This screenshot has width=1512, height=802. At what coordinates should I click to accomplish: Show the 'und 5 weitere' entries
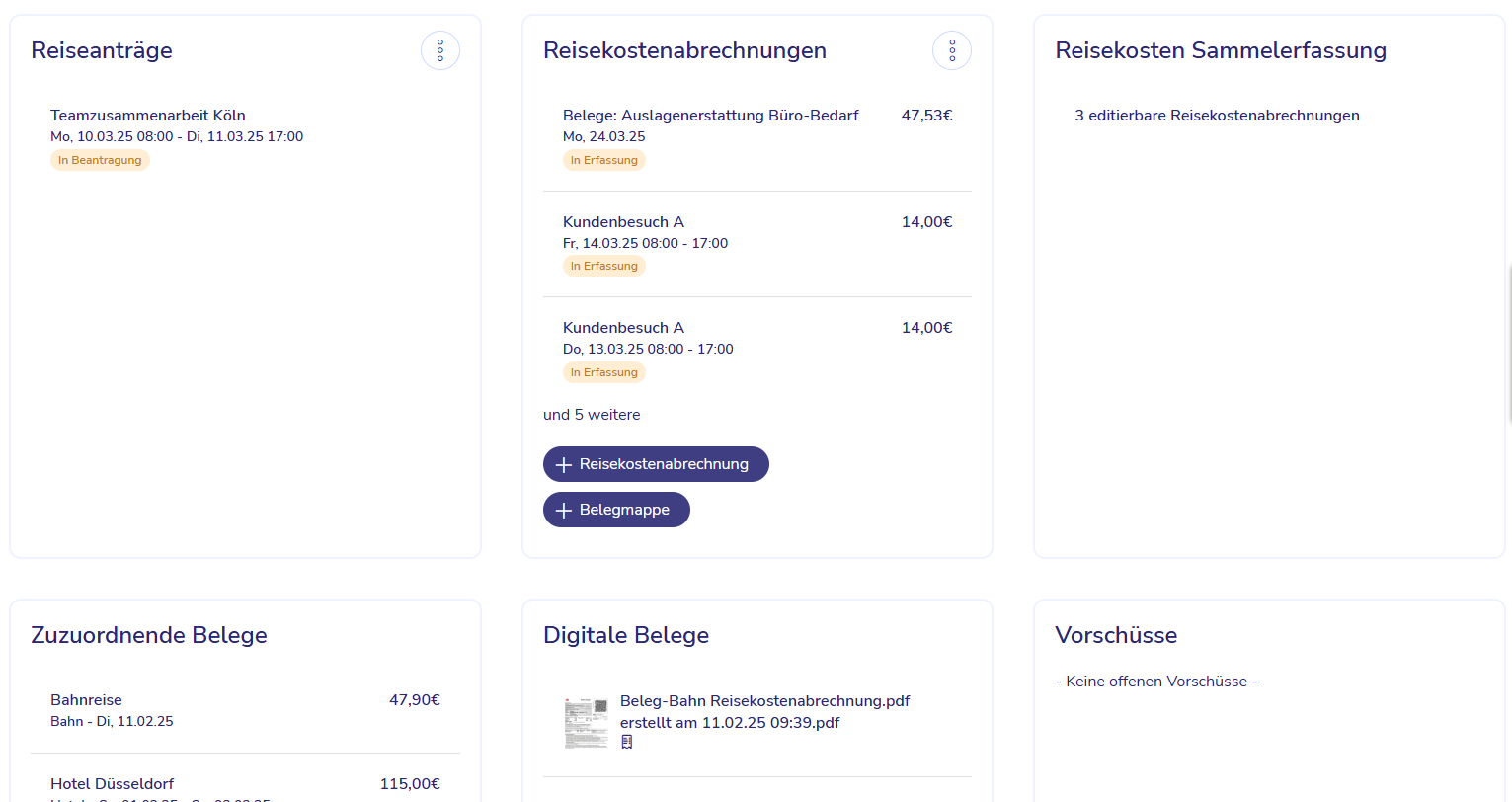coord(592,415)
